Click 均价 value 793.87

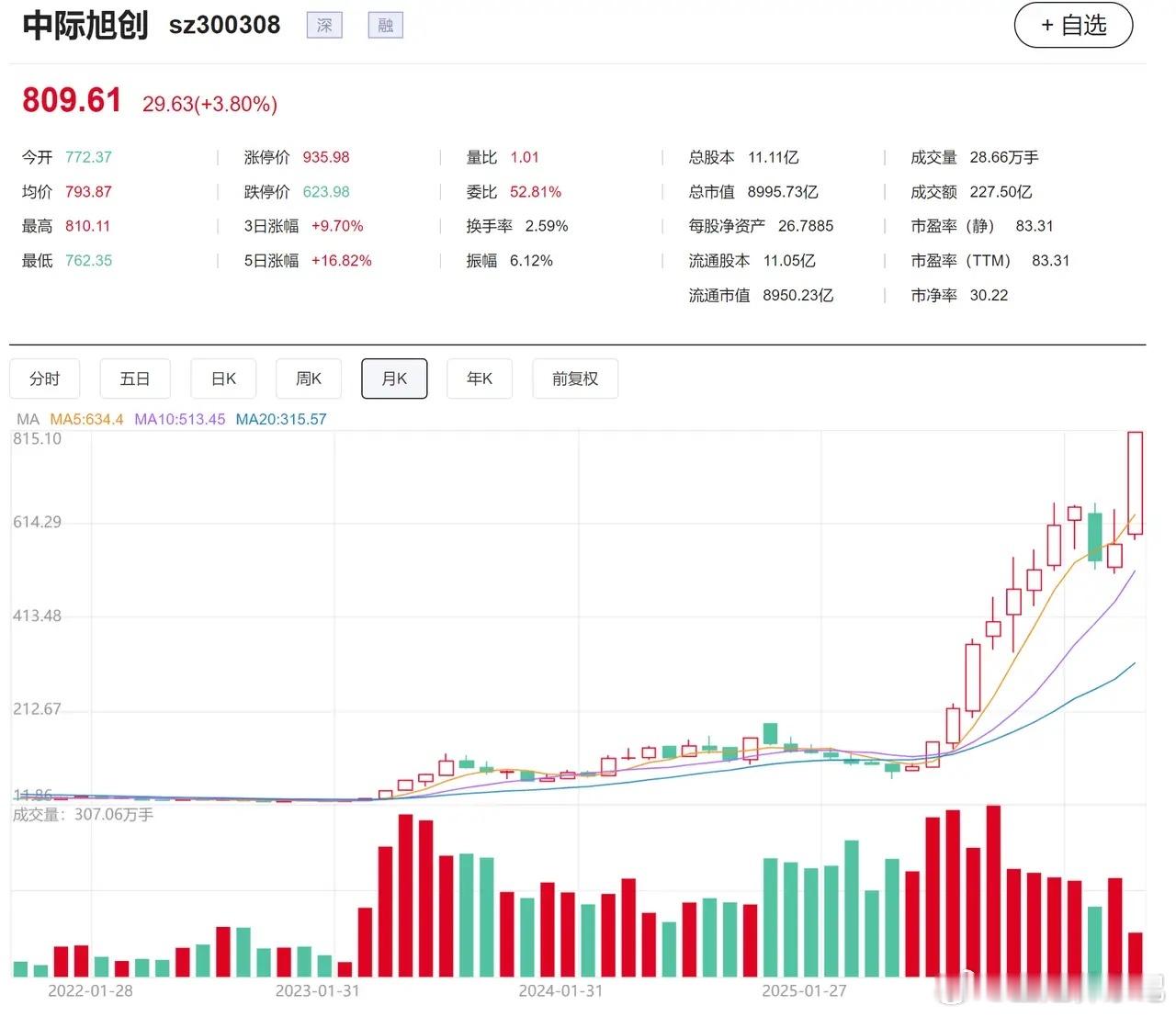88,192
